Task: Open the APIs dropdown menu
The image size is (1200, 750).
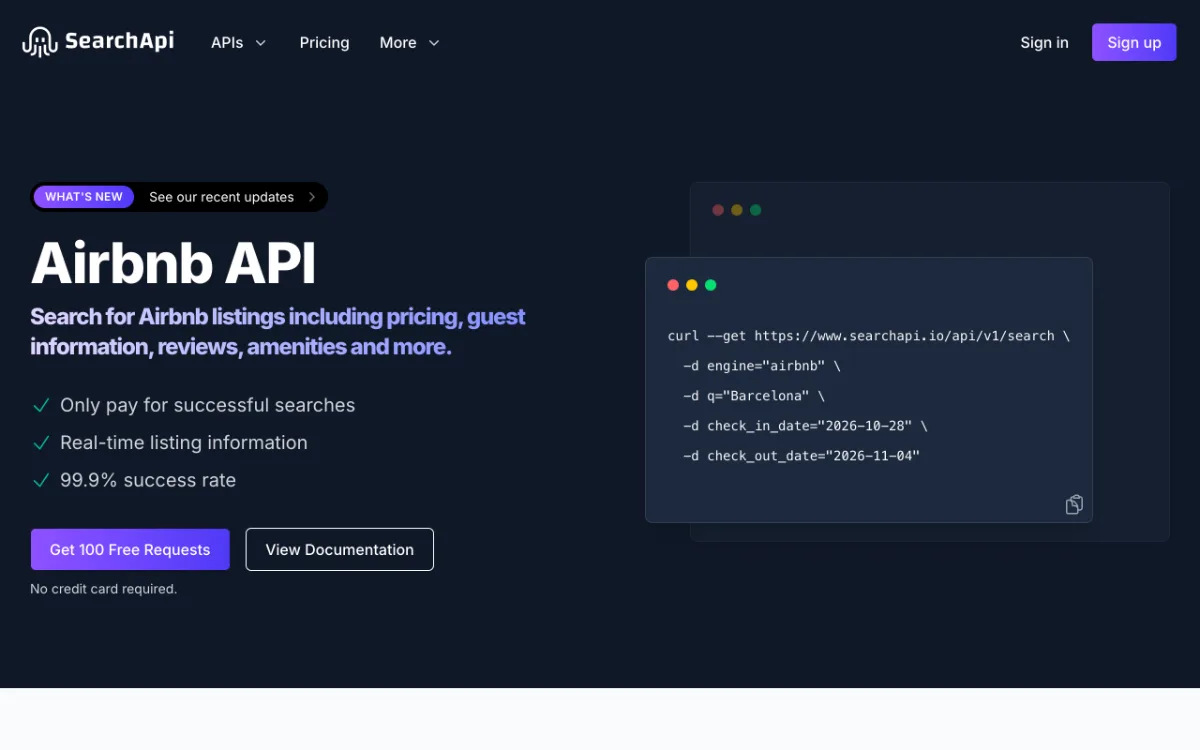Action: coord(238,42)
